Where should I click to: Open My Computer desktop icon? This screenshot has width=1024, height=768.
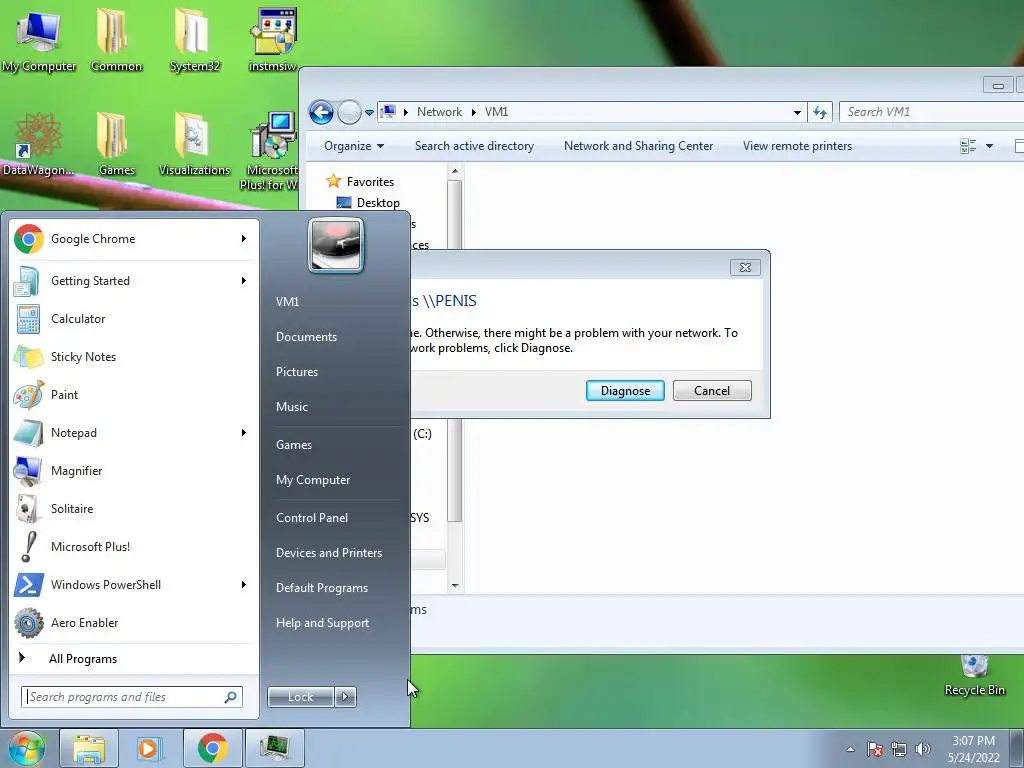coord(39,40)
